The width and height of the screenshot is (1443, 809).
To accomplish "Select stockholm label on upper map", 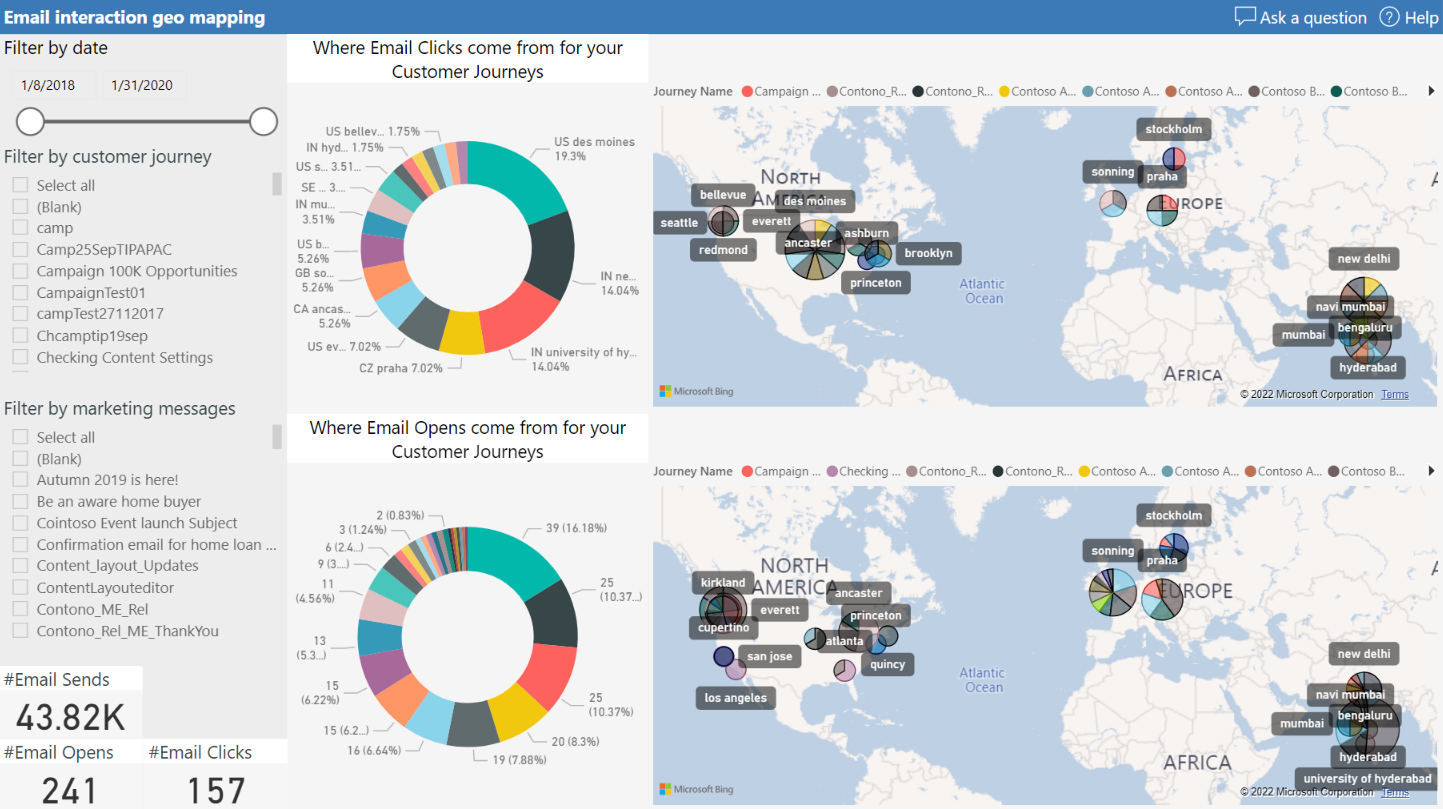I will [x=1174, y=129].
